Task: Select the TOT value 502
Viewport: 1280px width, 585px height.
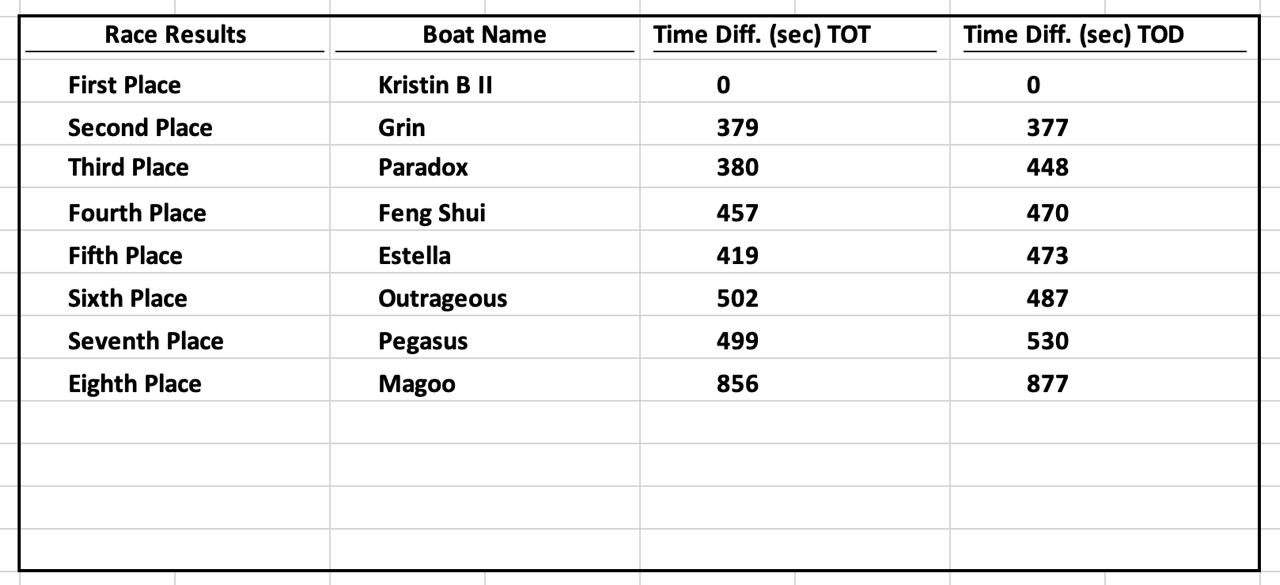Action: pos(737,298)
